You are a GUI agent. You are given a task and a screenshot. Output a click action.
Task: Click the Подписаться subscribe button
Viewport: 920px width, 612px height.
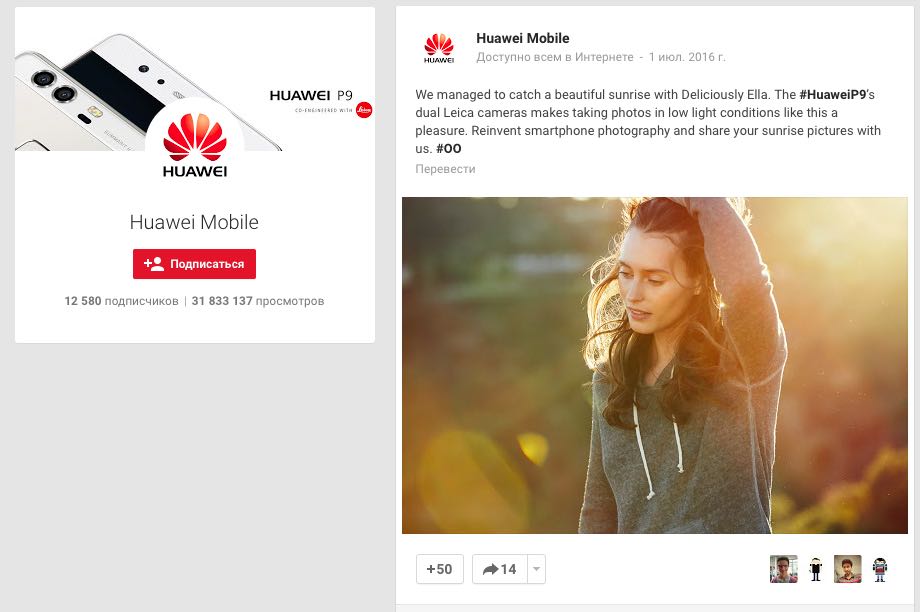click(194, 264)
